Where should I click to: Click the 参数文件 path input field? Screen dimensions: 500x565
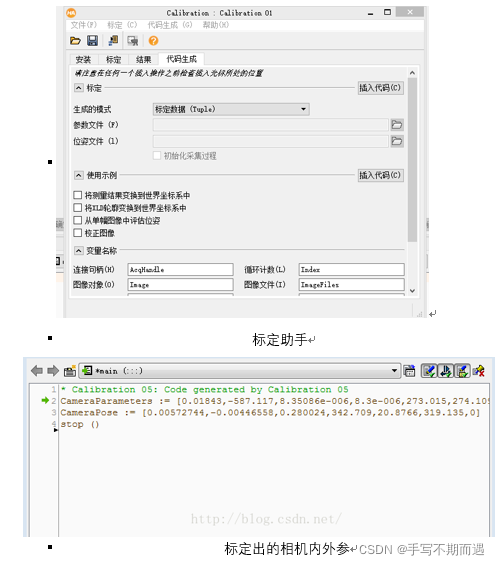pos(271,125)
